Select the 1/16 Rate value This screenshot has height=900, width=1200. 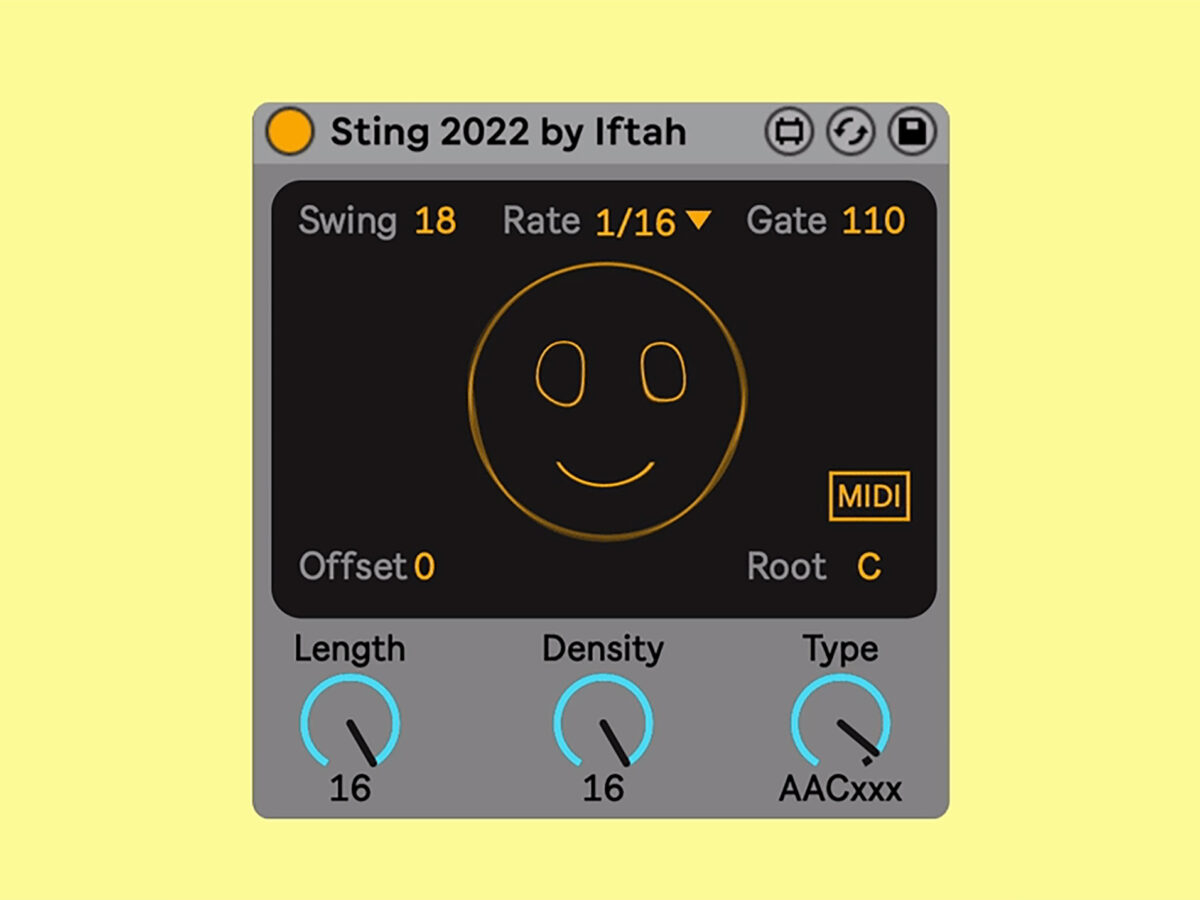pos(635,222)
